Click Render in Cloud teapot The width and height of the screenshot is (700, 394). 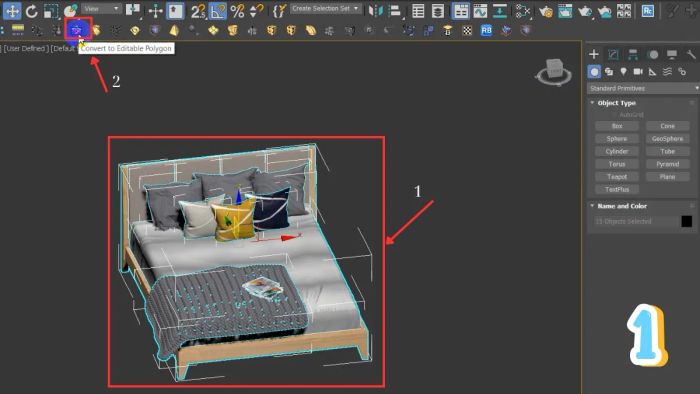click(604, 11)
